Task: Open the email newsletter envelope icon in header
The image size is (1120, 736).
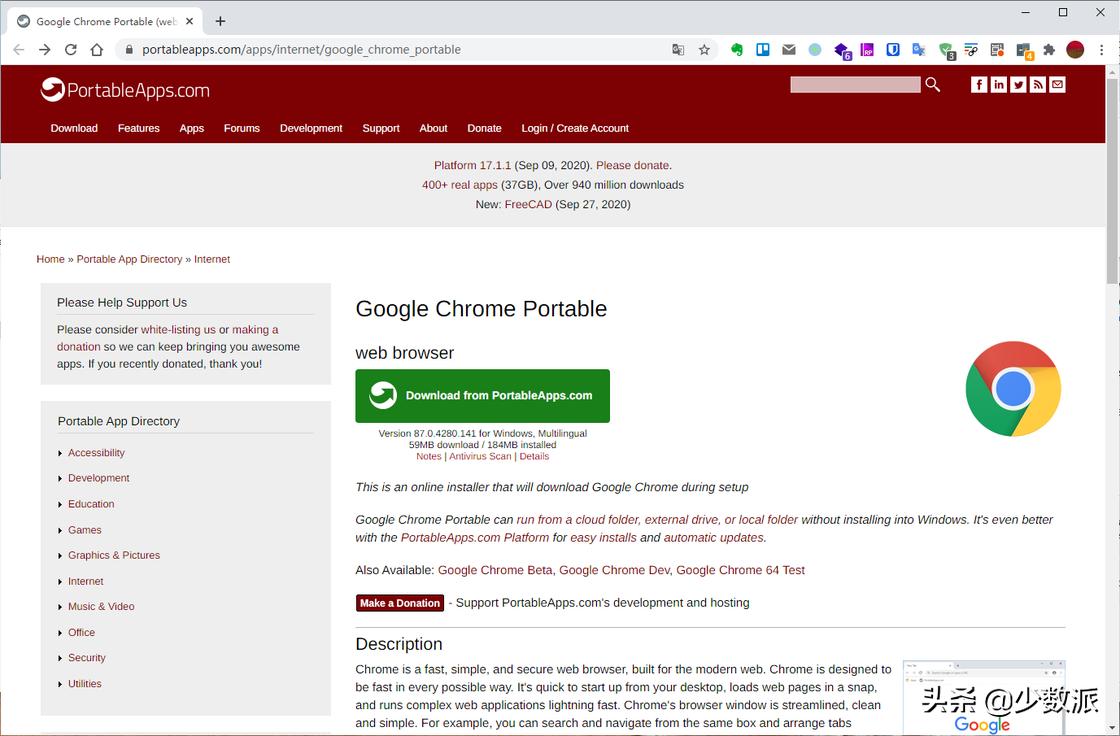Action: click(1057, 84)
